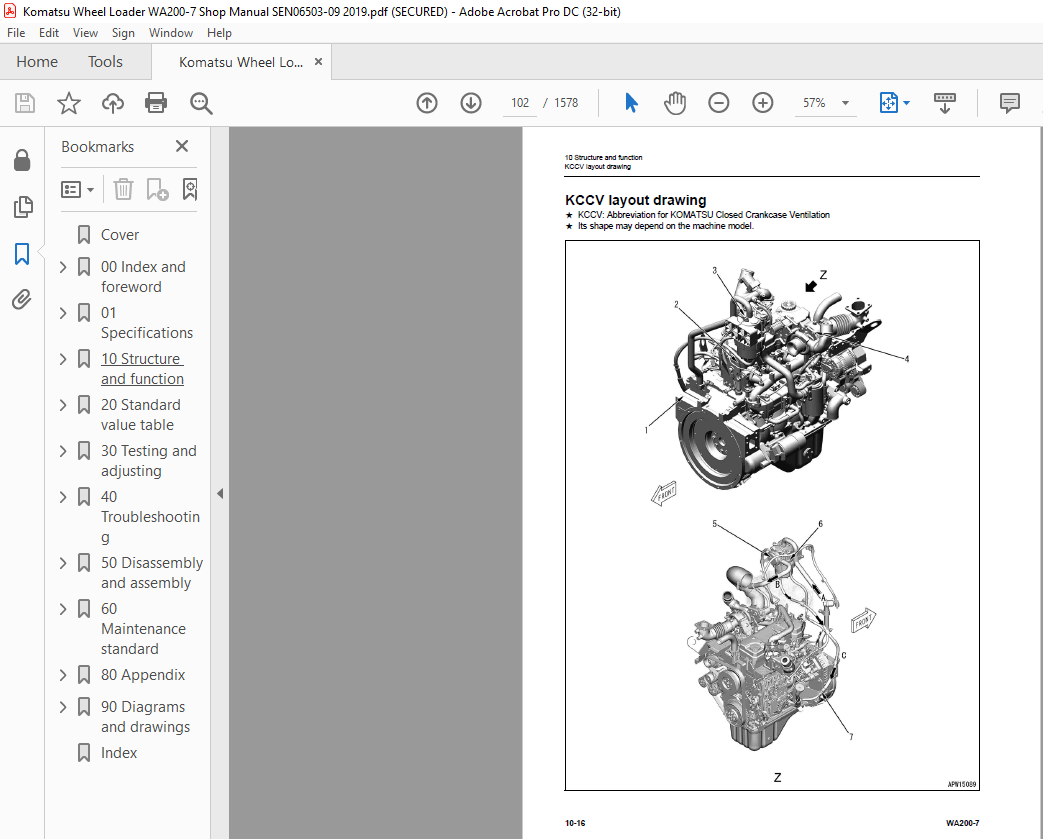Jump to '40 Troubleshooting' bookmark
The width and height of the screenshot is (1043, 839).
pos(150,517)
